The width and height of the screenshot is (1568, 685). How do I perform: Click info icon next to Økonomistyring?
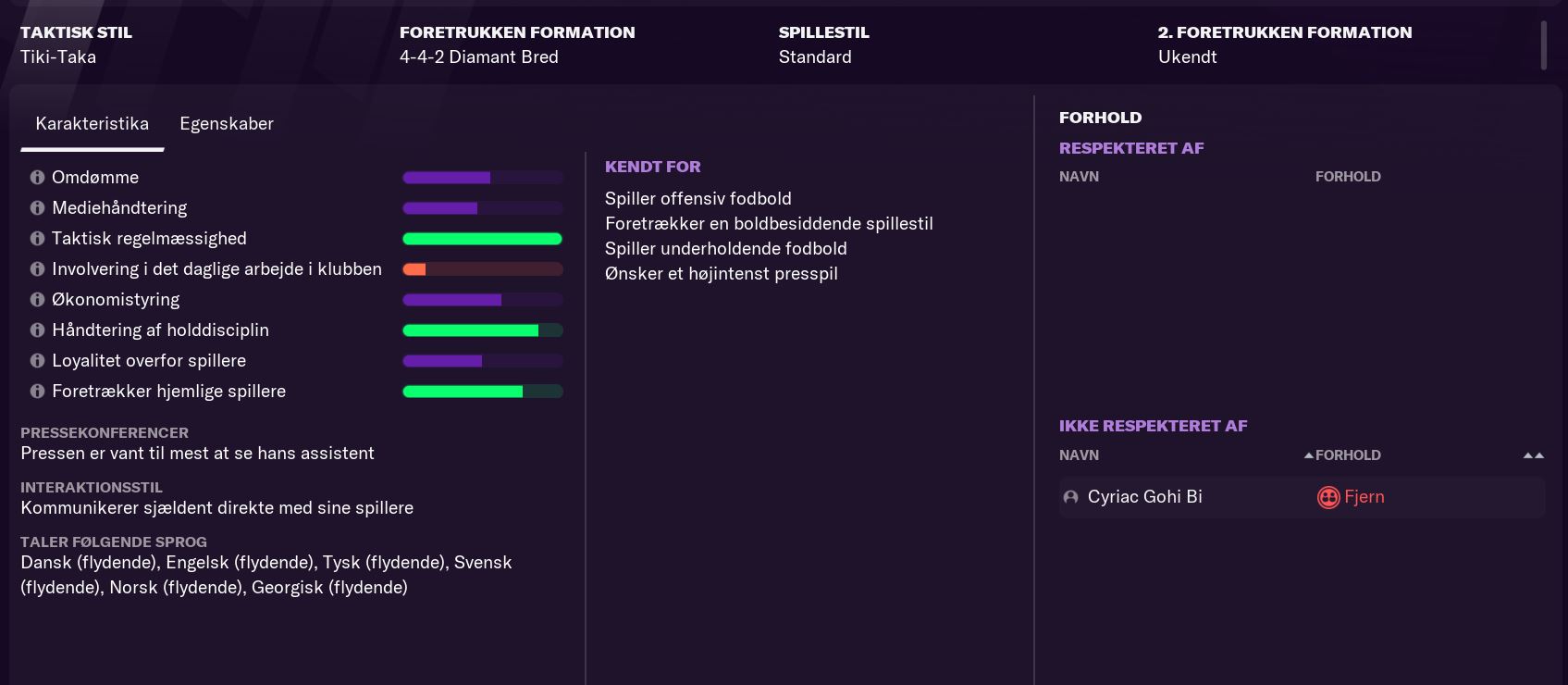[37, 299]
